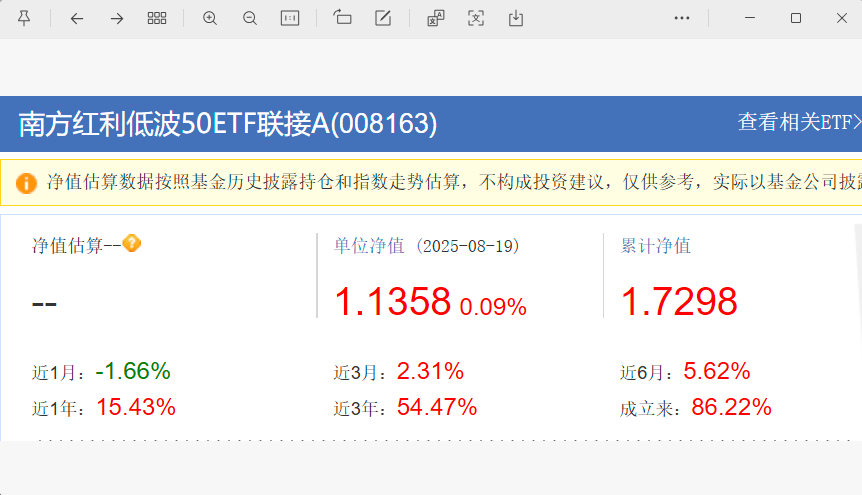Open the 查看相关ETF link
Image resolution: width=862 pixels, height=495 pixels.
[x=799, y=122]
